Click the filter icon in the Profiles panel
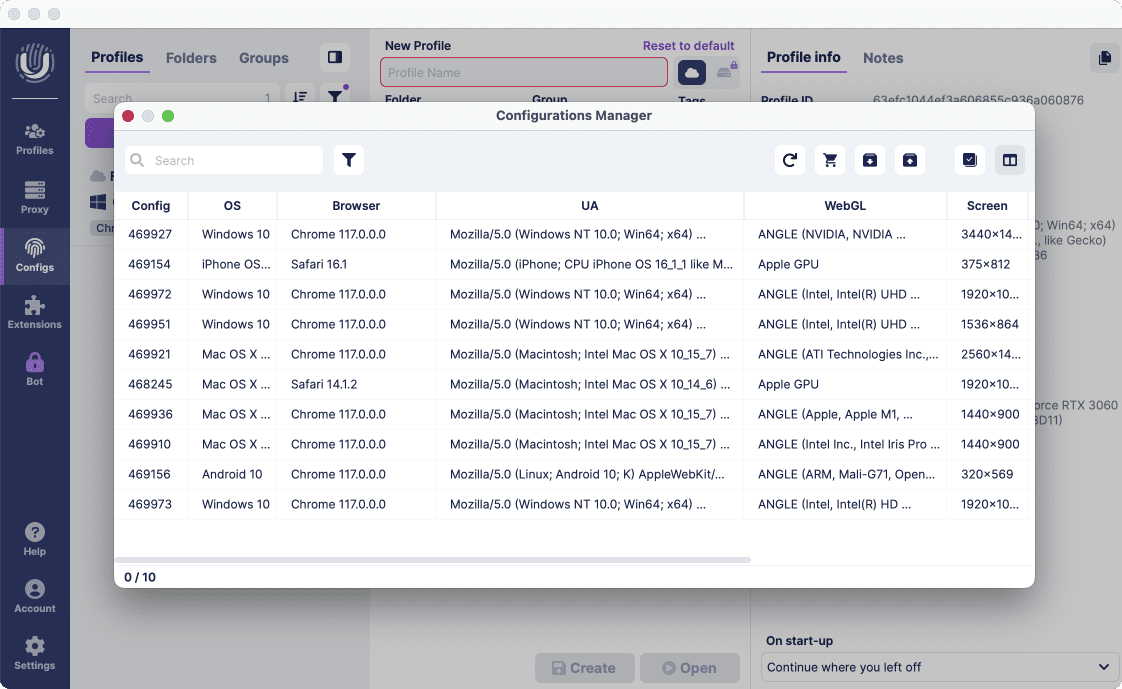Screen dimensions: 1122x689 [335, 97]
